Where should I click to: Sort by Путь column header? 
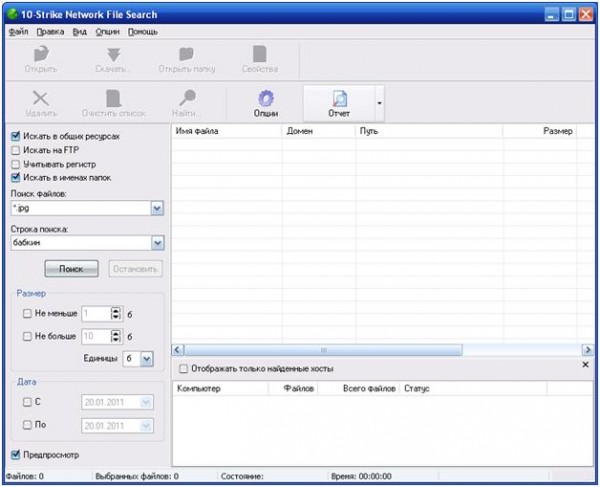[x=429, y=131]
